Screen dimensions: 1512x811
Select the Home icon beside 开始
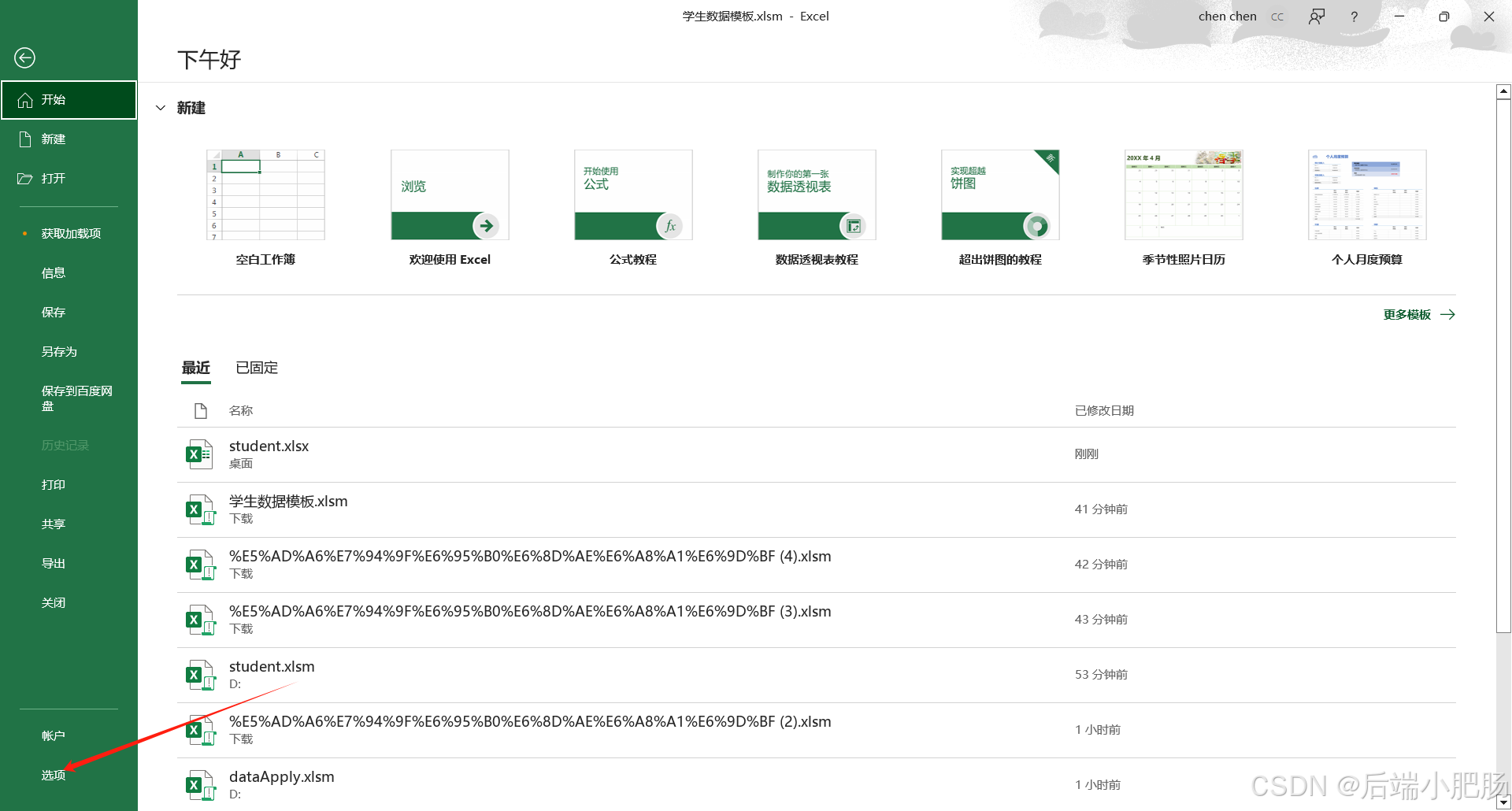point(25,100)
